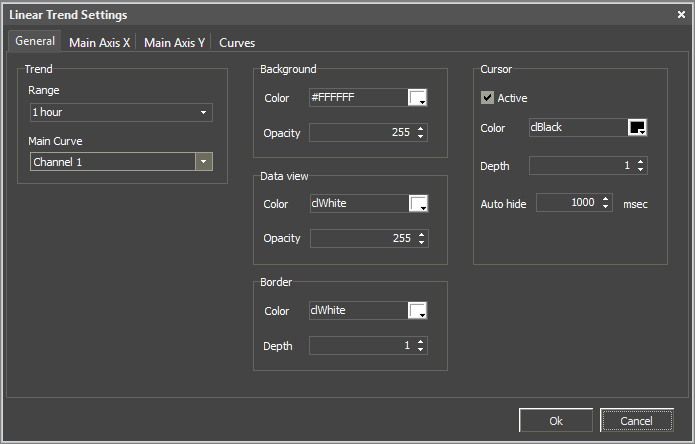This screenshot has width=695, height=444.
Task: Close the Linear Trend Settings dialog
Action: (x=681, y=15)
